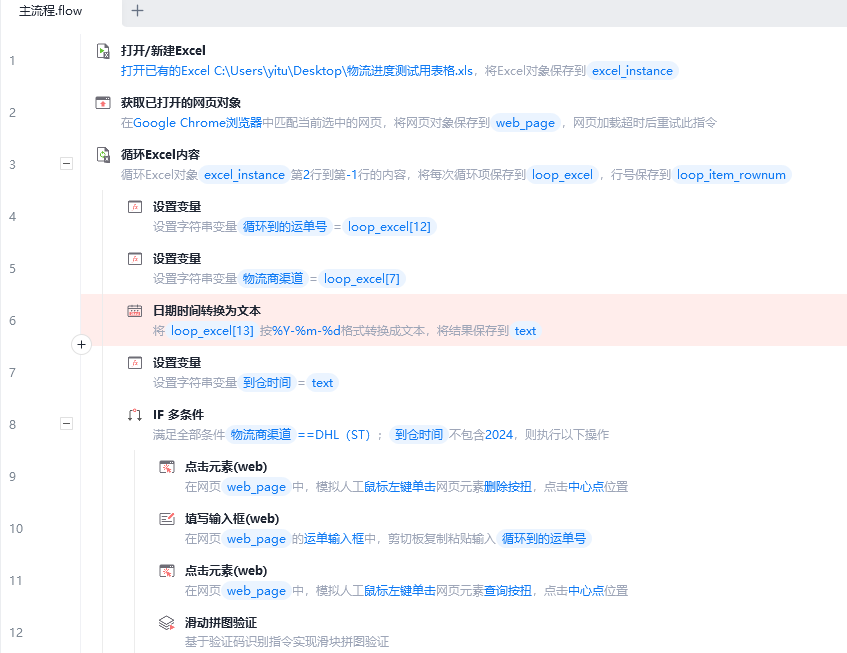847x653 pixels.
Task: Click the get opened web page icon
Action: tap(103, 103)
